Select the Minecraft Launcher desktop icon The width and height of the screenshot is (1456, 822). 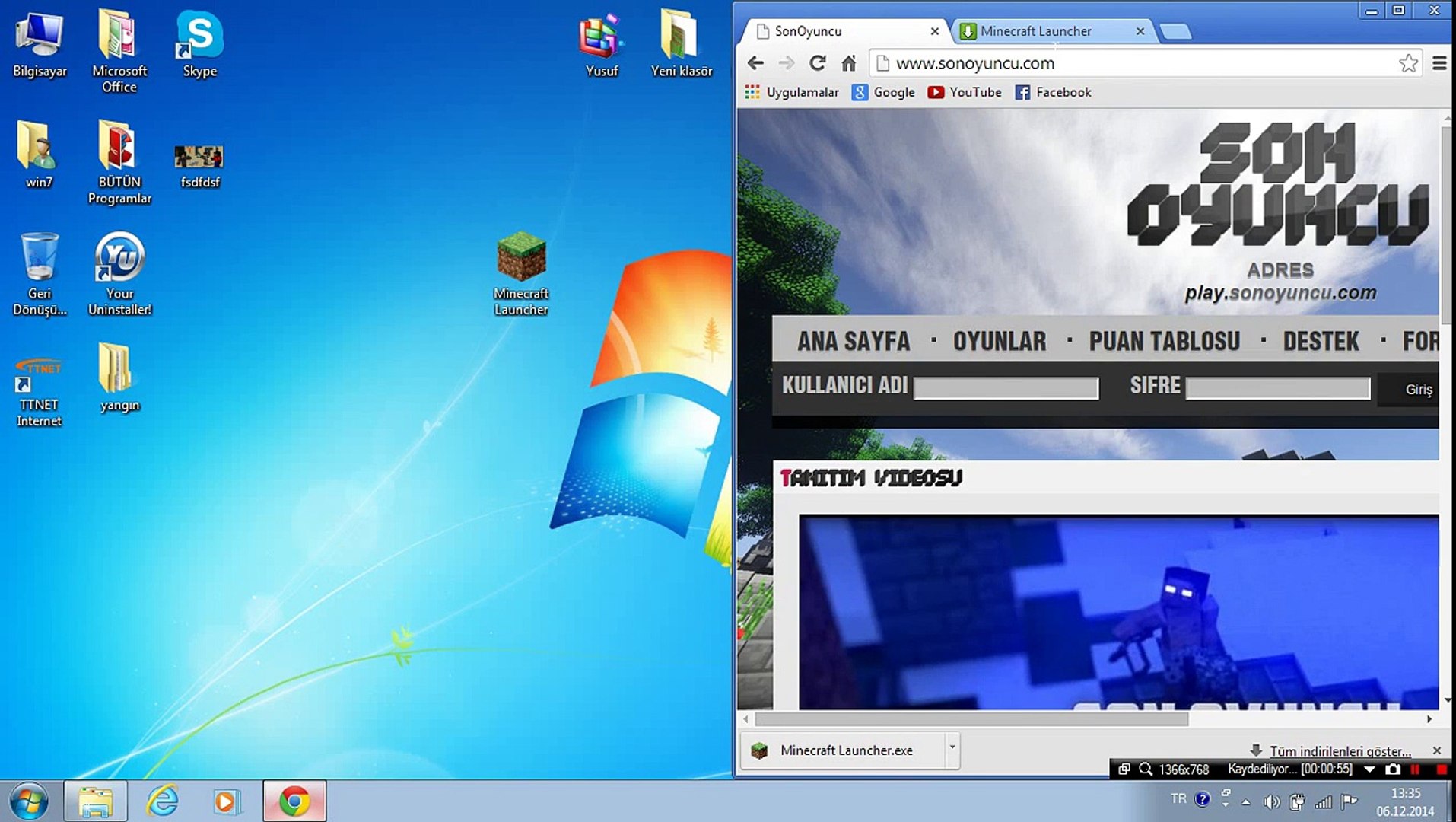pyautogui.click(x=521, y=274)
